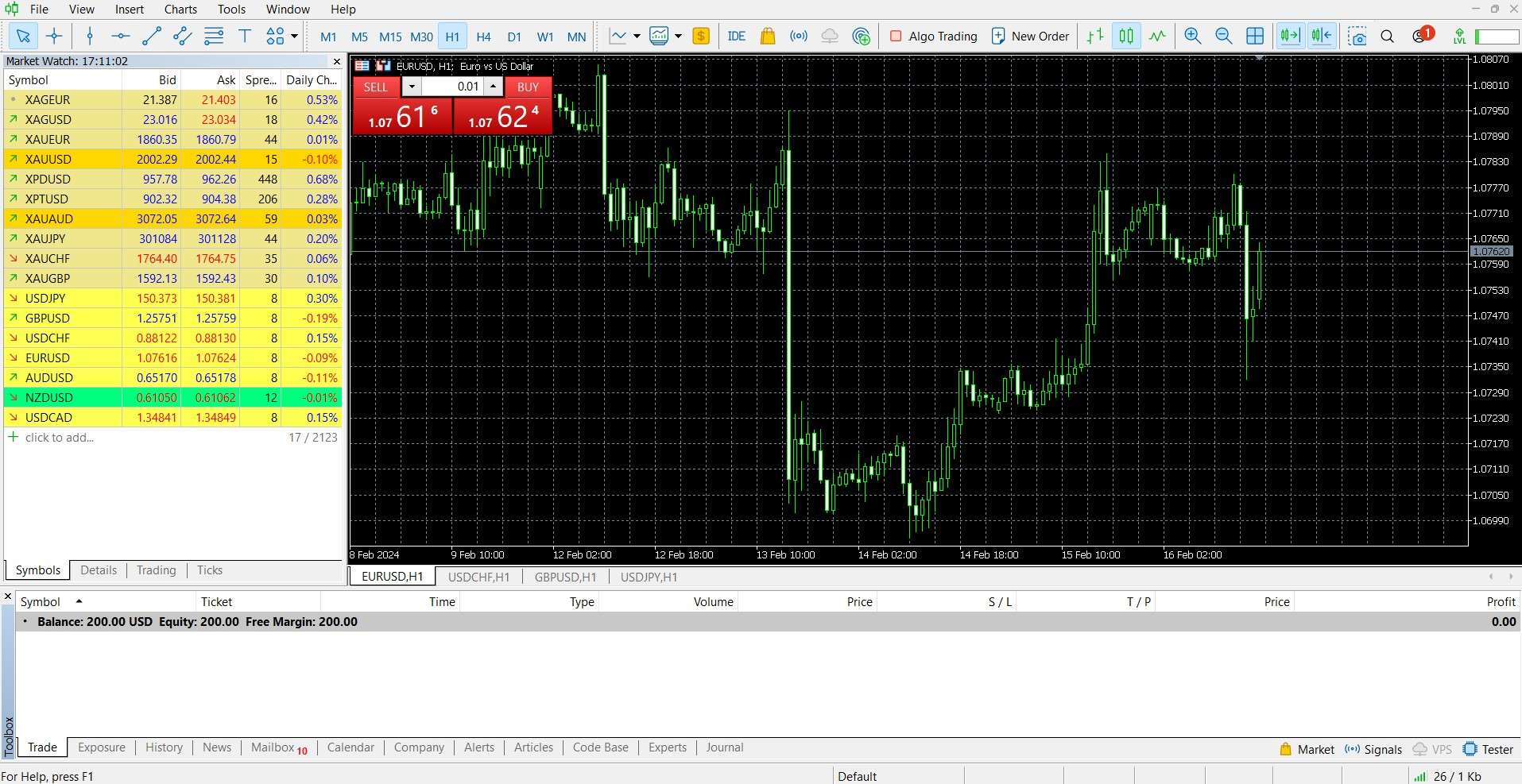Decrease lot volume with down arrow
The height and width of the screenshot is (784, 1522).
coord(412,87)
